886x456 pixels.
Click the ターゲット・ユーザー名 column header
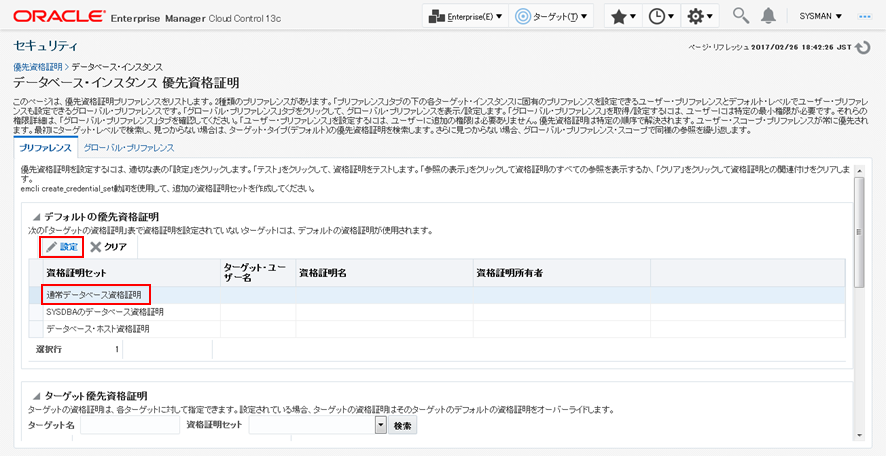(x=258, y=273)
